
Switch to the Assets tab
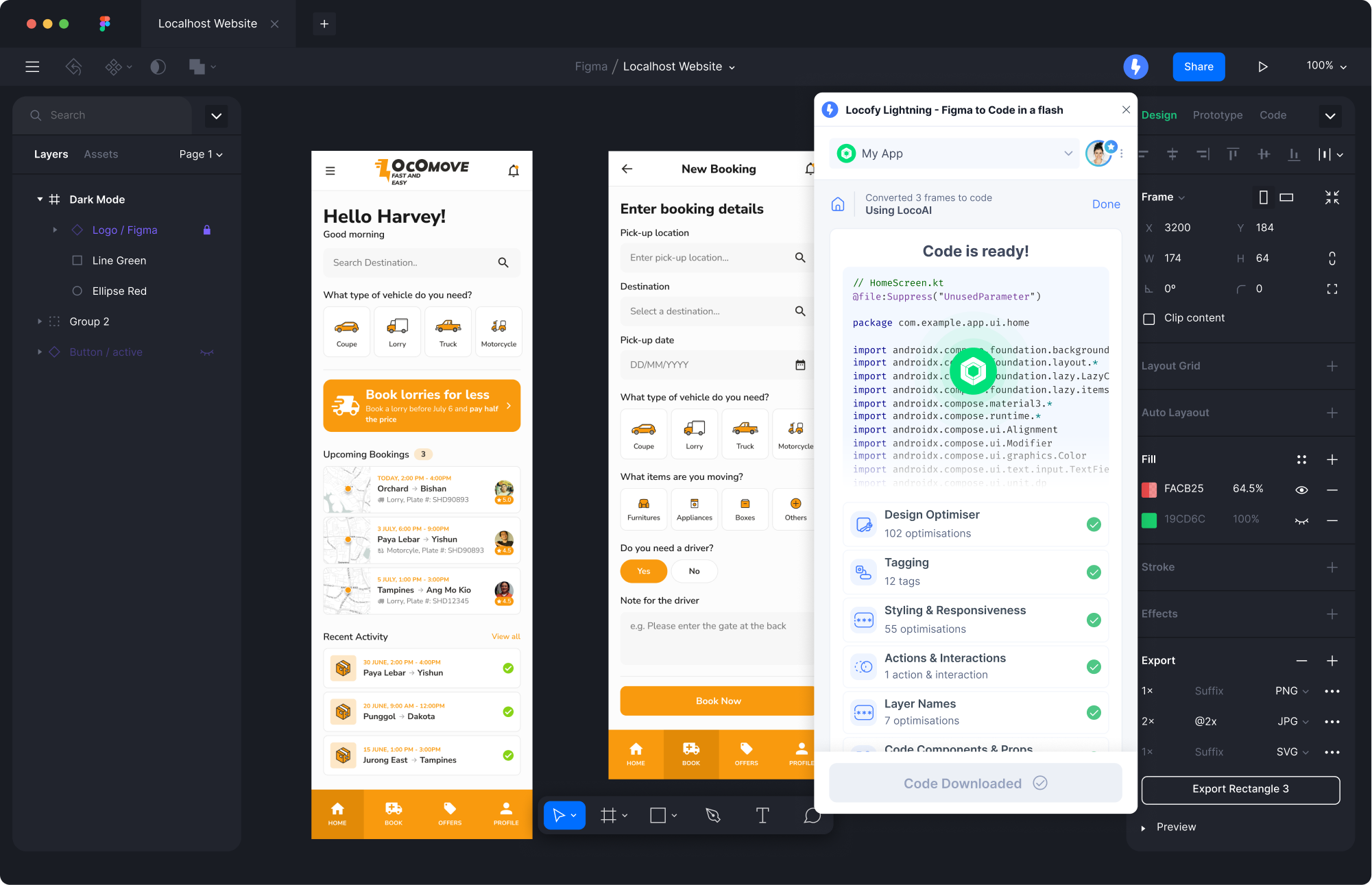(101, 154)
